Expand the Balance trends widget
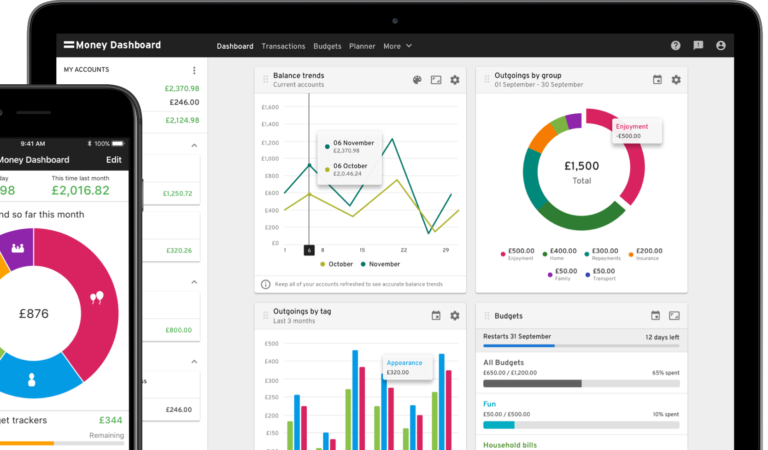 click(x=436, y=80)
